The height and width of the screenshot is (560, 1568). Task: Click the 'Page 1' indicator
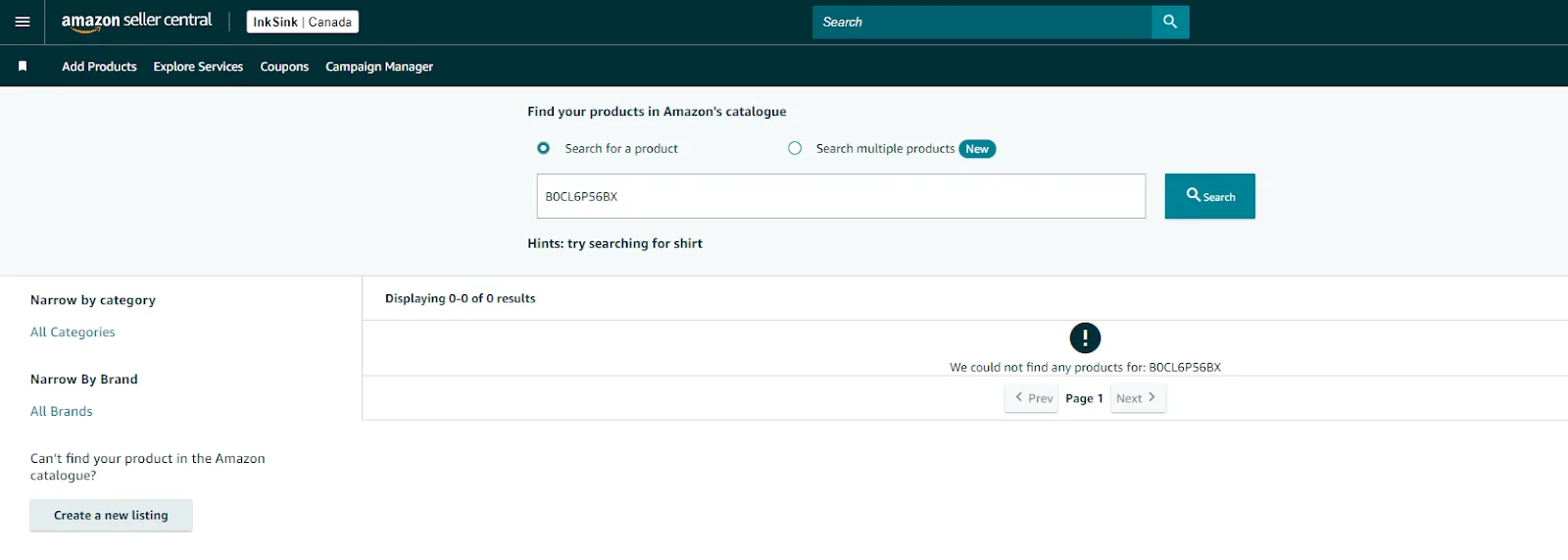(x=1084, y=398)
